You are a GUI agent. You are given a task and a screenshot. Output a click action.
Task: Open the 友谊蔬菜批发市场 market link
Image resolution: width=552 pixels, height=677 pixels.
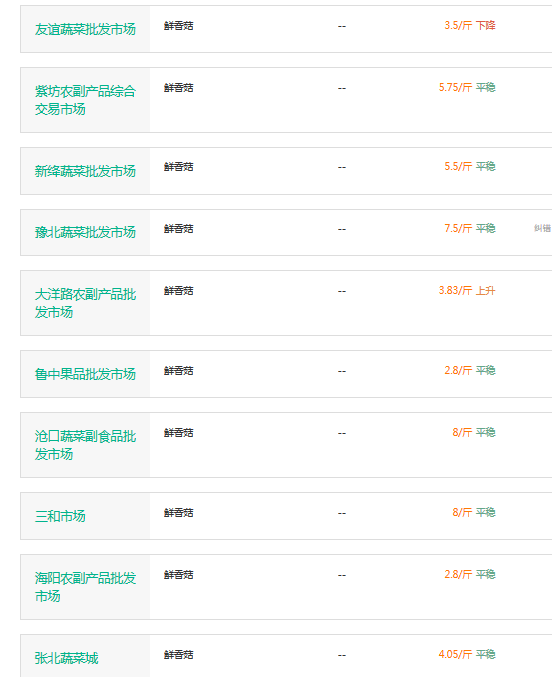85,29
